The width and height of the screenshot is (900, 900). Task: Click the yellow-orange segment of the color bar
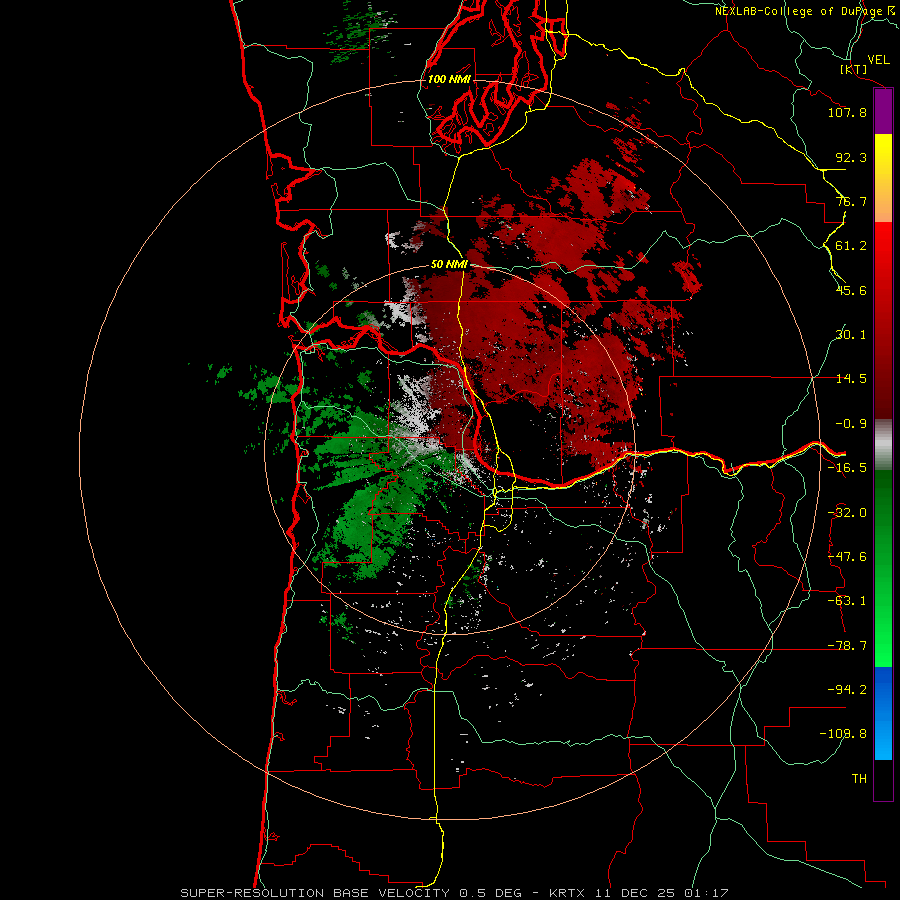tap(883, 178)
